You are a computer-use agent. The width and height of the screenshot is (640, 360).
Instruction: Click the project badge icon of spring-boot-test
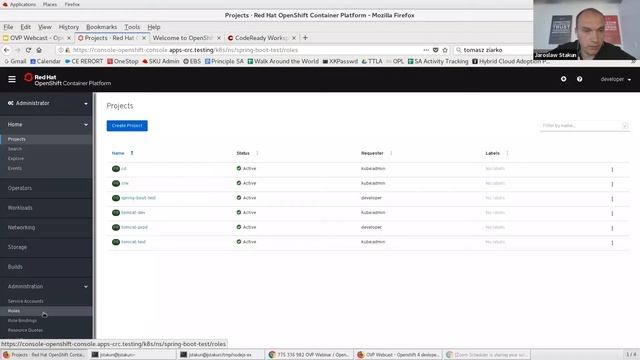tap(116, 198)
